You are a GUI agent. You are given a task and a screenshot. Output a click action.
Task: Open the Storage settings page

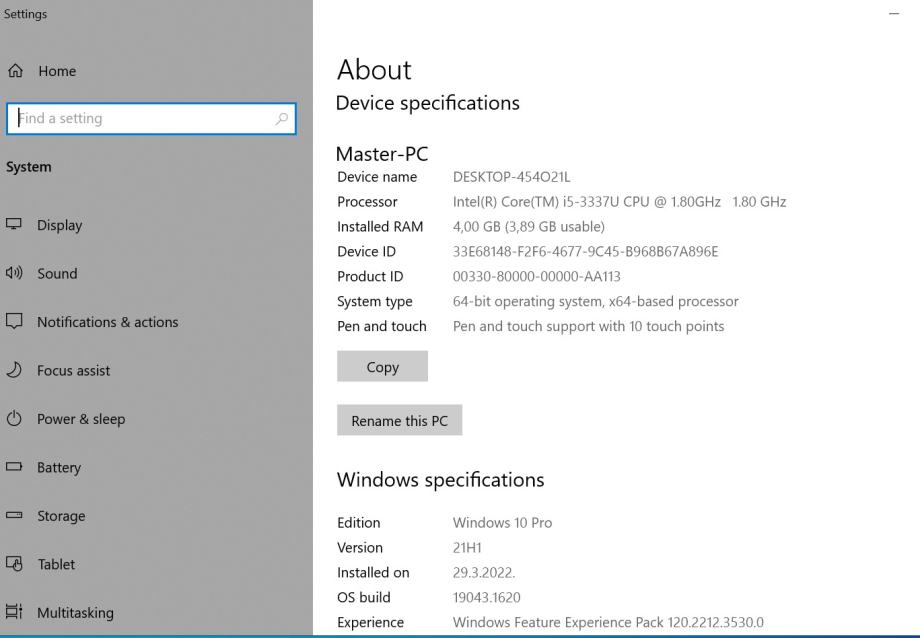[61, 516]
